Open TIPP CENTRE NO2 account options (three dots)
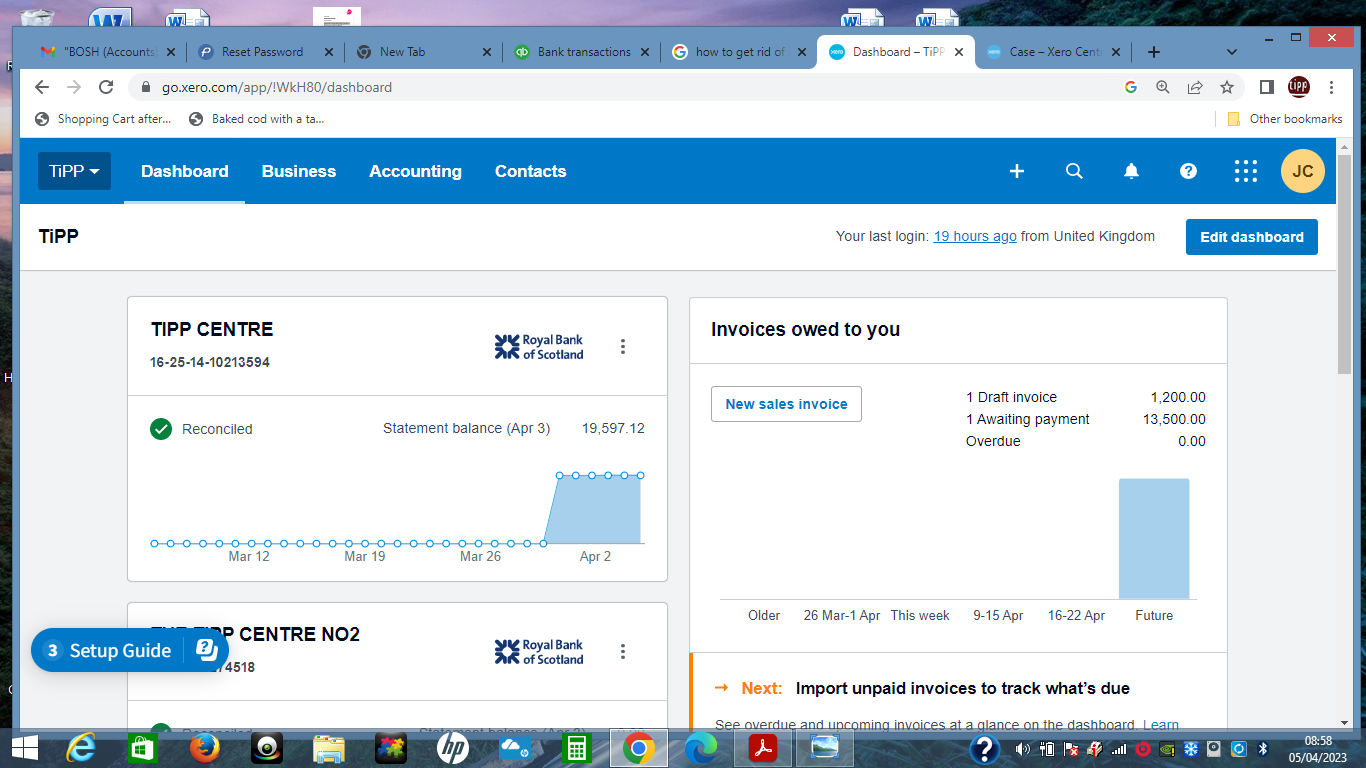The image size is (1366, 768). [623, 652]
